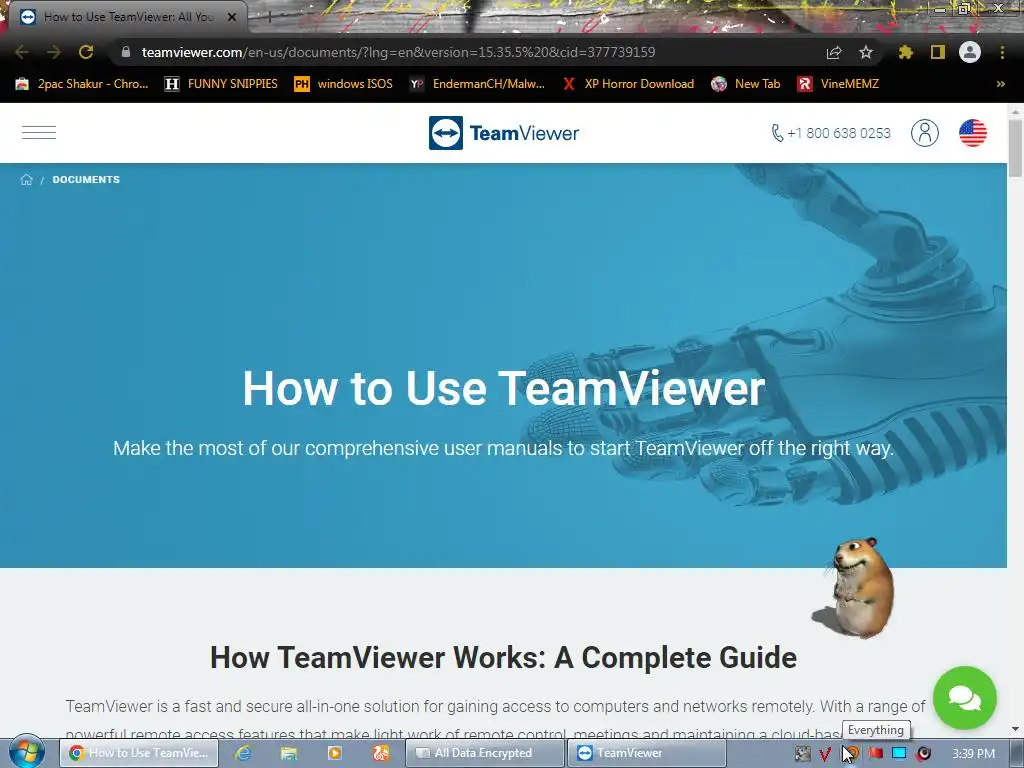The height and width of the screenshot is (768, 1024).
Task: Click the scrollbar down arrow
Action: [x=1015, y=729]
